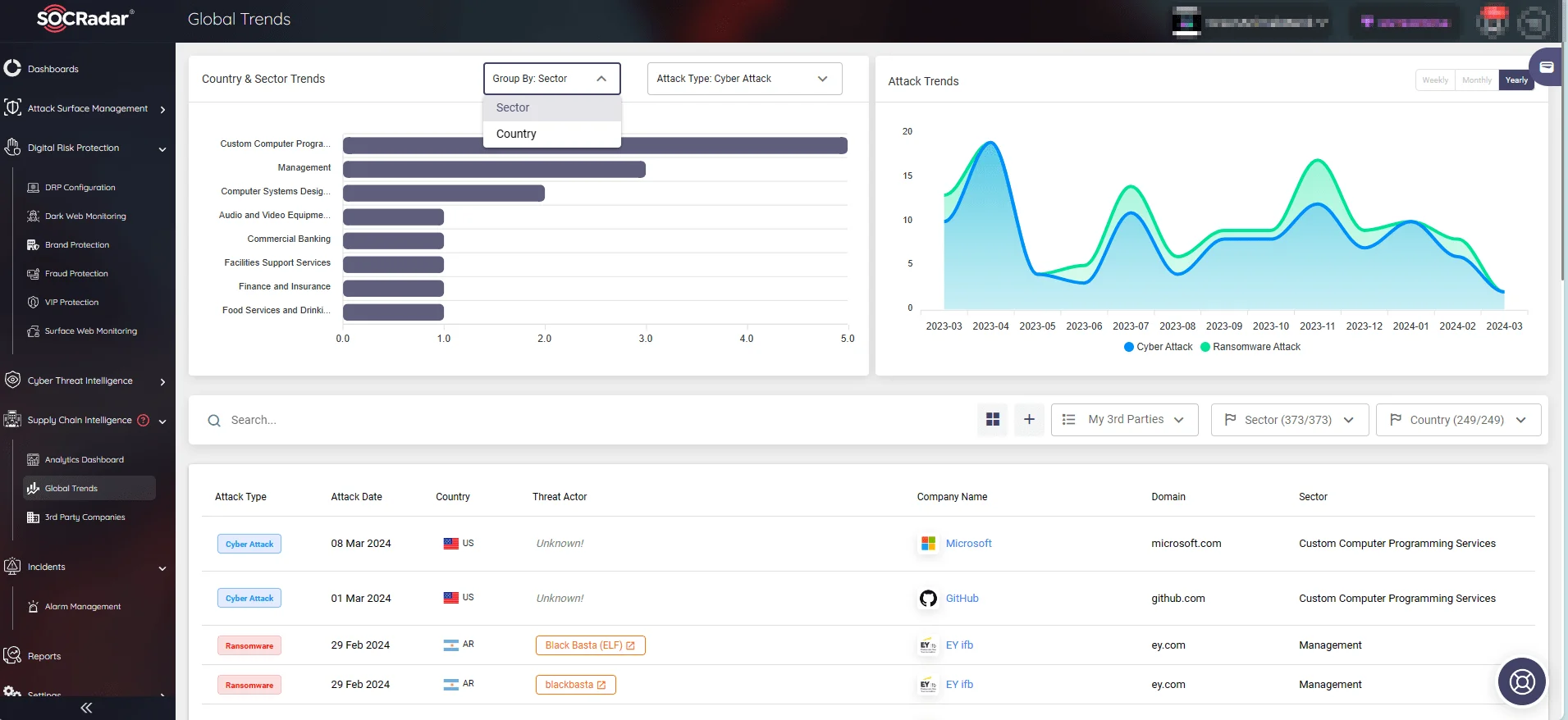Screen dimensions: 1568x720
Task: Sort by Attack Date column header
Action: click(356, 497)
